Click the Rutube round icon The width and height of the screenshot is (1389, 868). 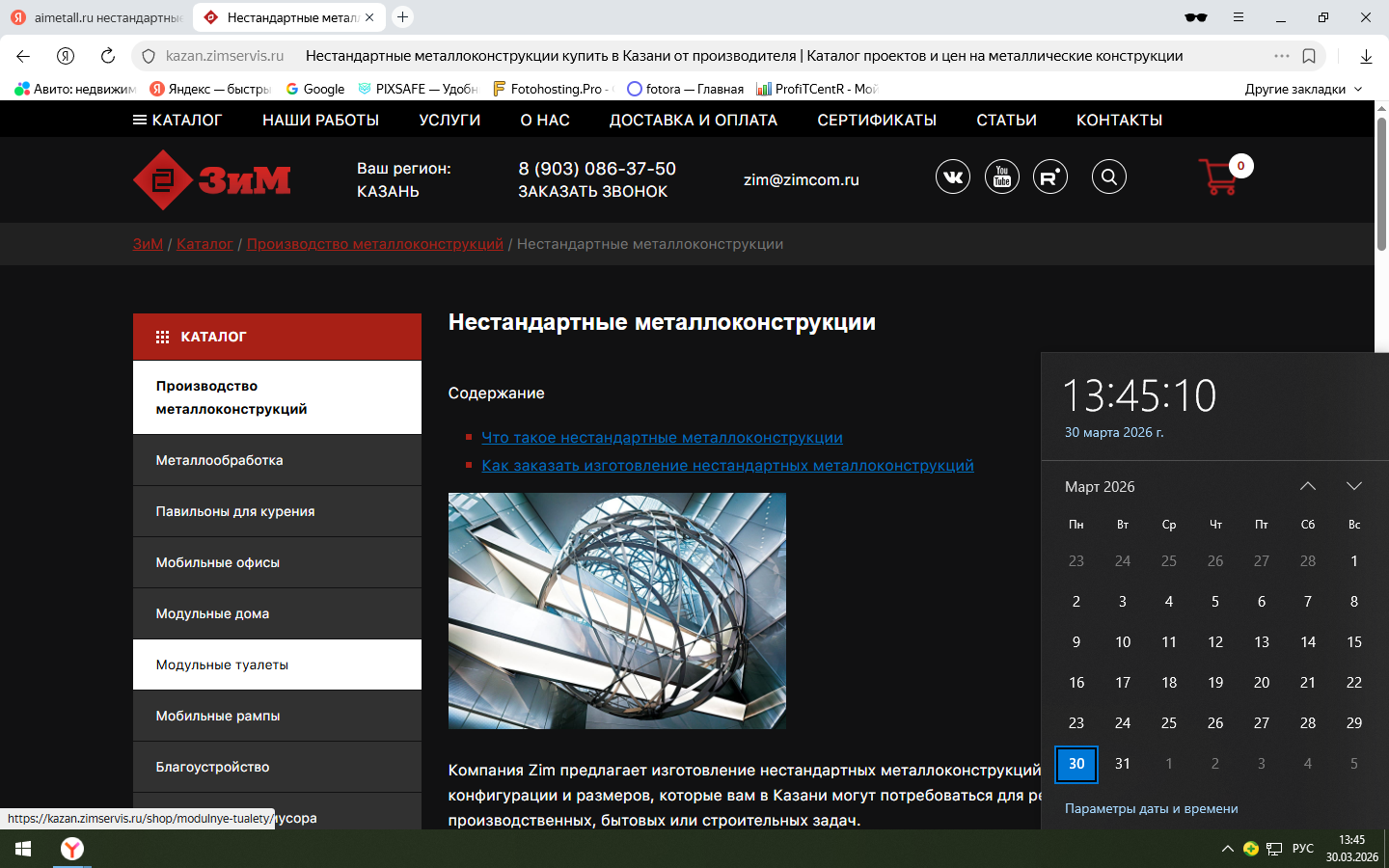tap(1049, 176)
